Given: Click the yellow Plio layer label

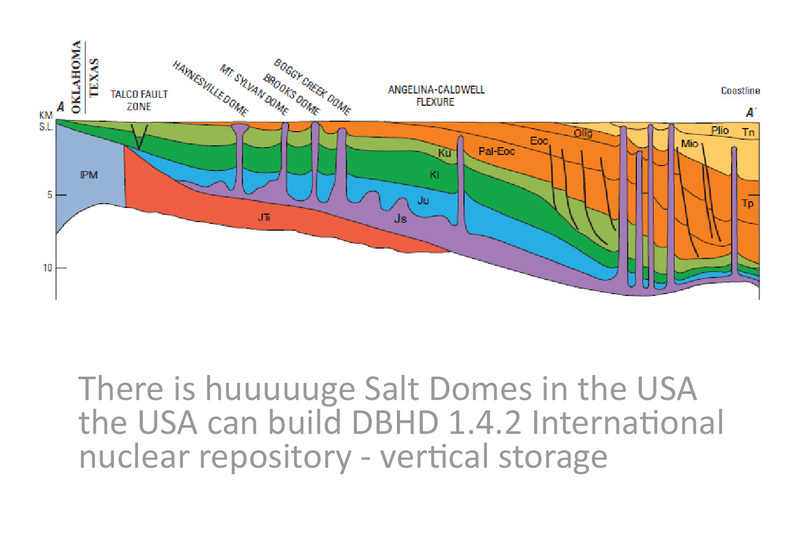Looking at the screenshot, I should coord(719,130).
